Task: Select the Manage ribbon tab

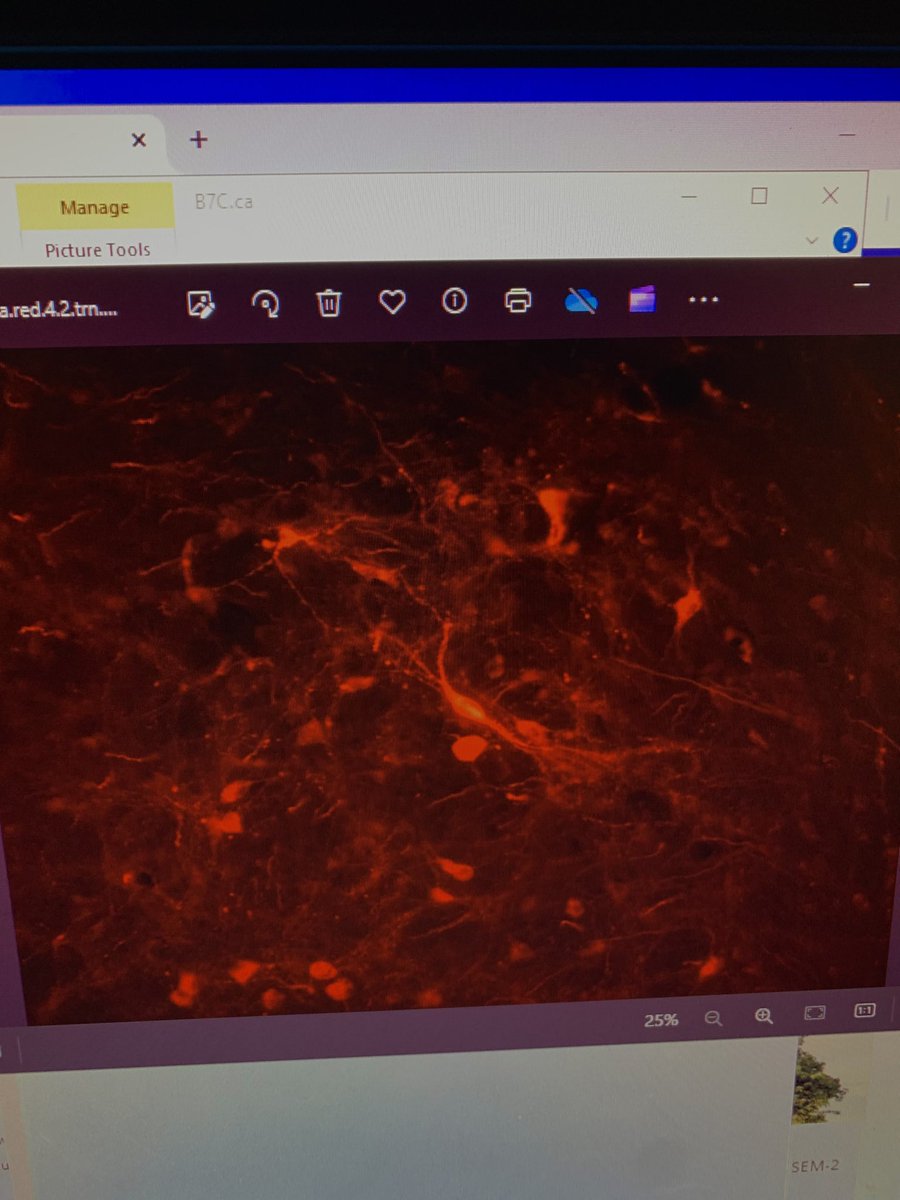Action: point(95,208)
